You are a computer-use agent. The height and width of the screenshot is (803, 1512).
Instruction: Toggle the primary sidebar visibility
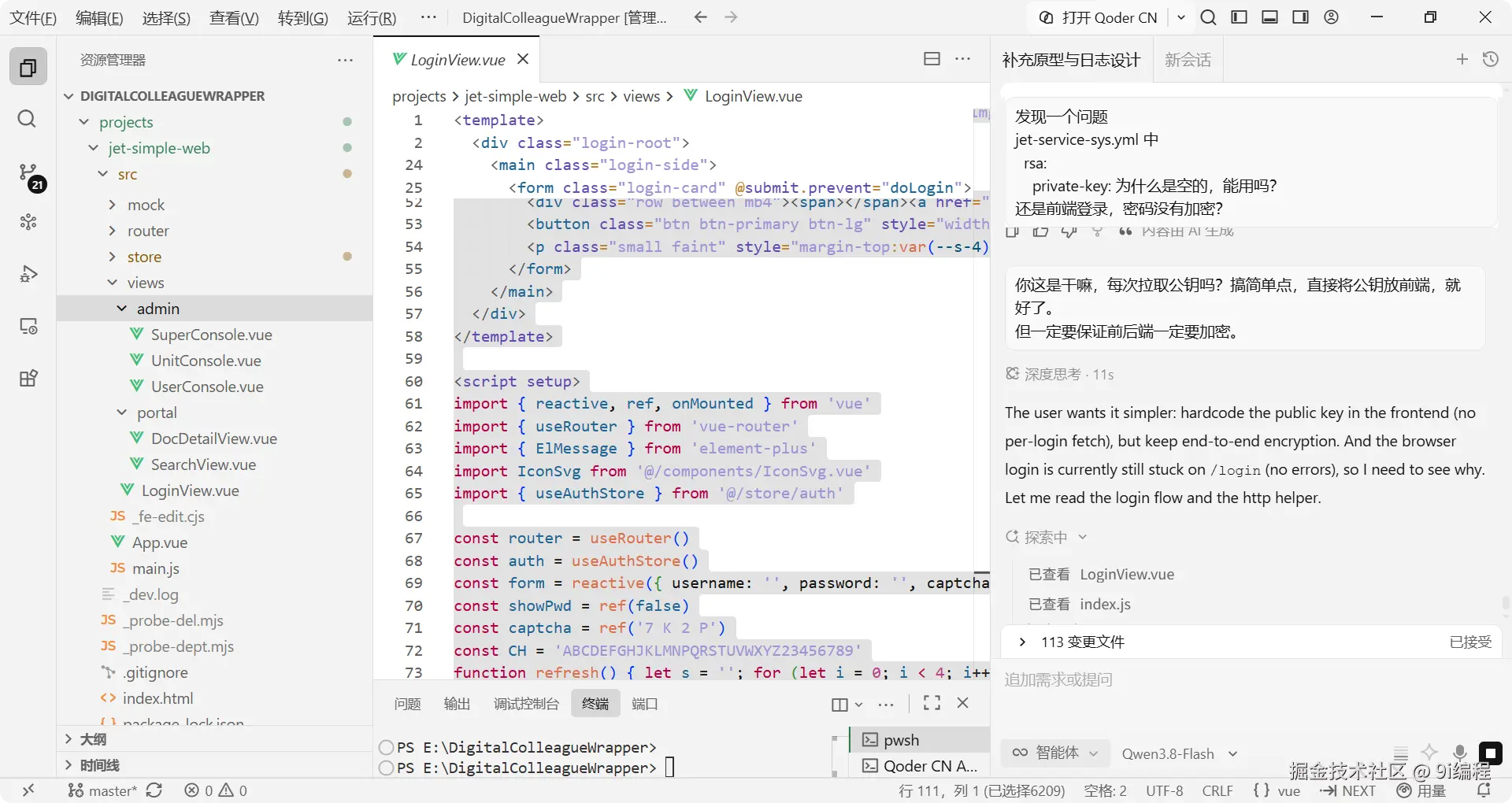tap(1240, 17)
